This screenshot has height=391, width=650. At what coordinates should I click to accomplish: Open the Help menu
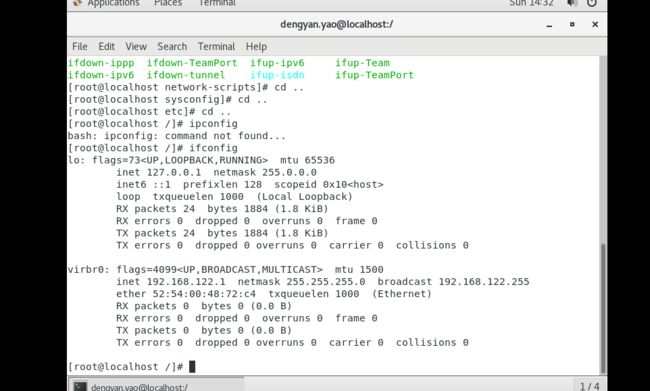pyautogui.click(x=256, y=46)
